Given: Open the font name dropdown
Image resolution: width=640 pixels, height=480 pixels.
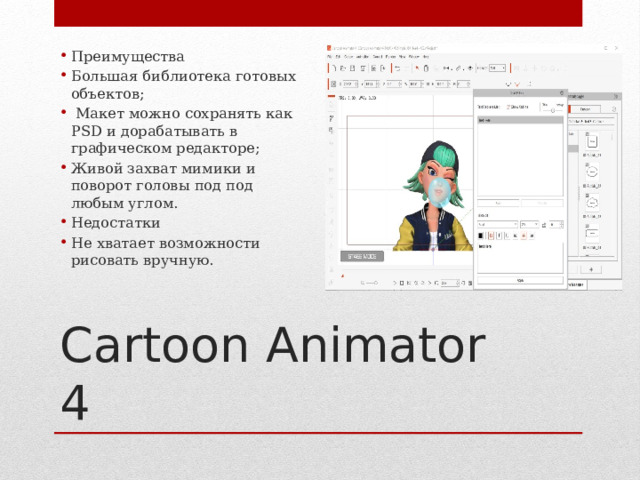Looking at the screenshot, I should (x=498, y=224).
